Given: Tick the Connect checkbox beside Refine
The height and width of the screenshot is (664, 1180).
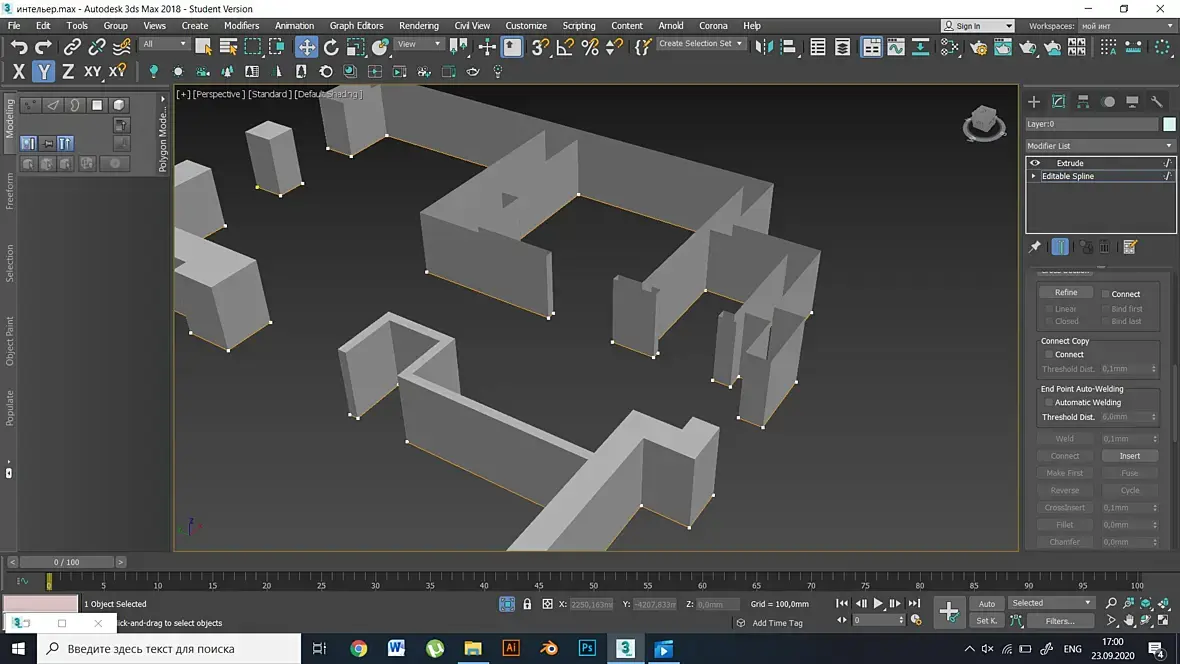Looking at the screenshot, I should [x=1106, y=294].
